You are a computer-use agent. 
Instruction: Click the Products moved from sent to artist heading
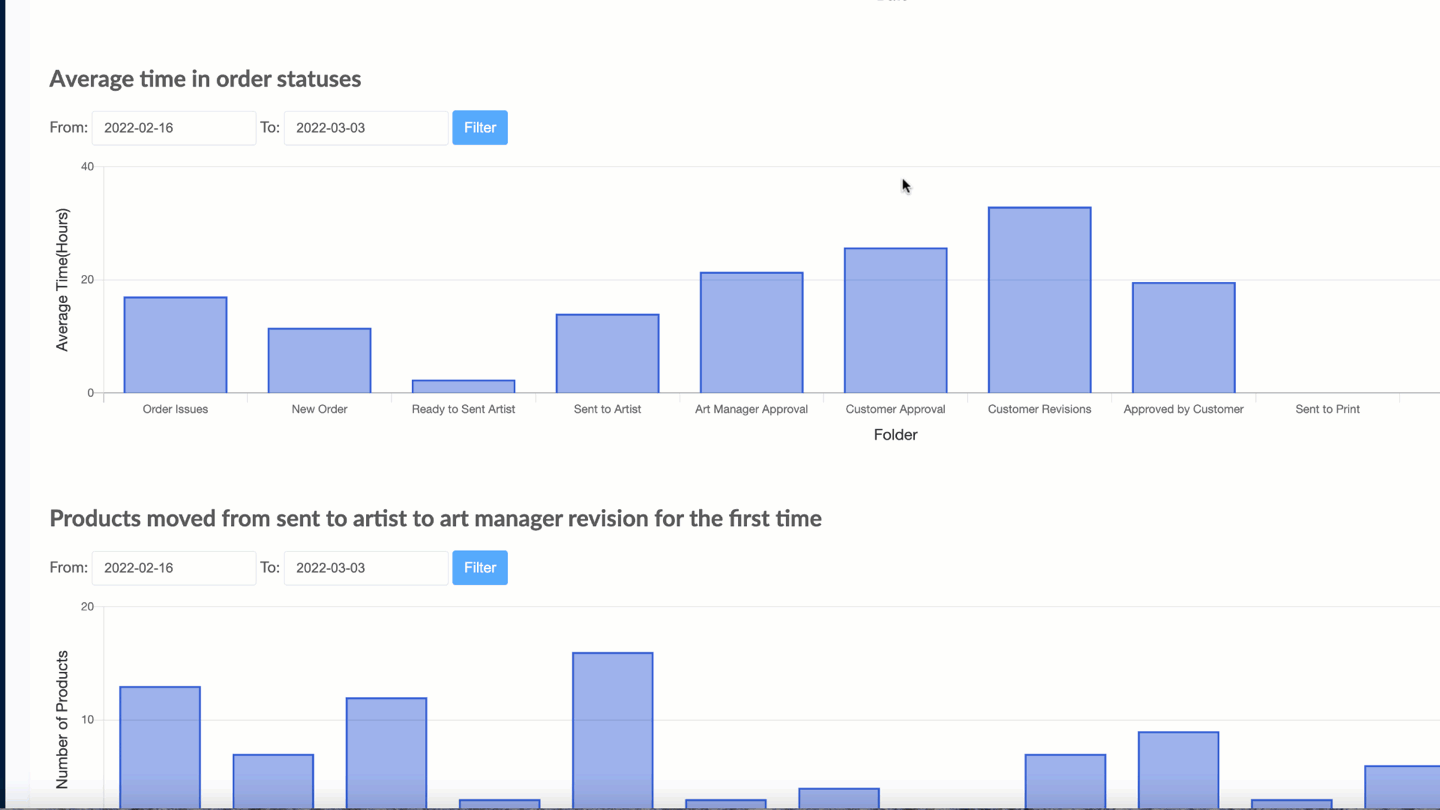435,519
